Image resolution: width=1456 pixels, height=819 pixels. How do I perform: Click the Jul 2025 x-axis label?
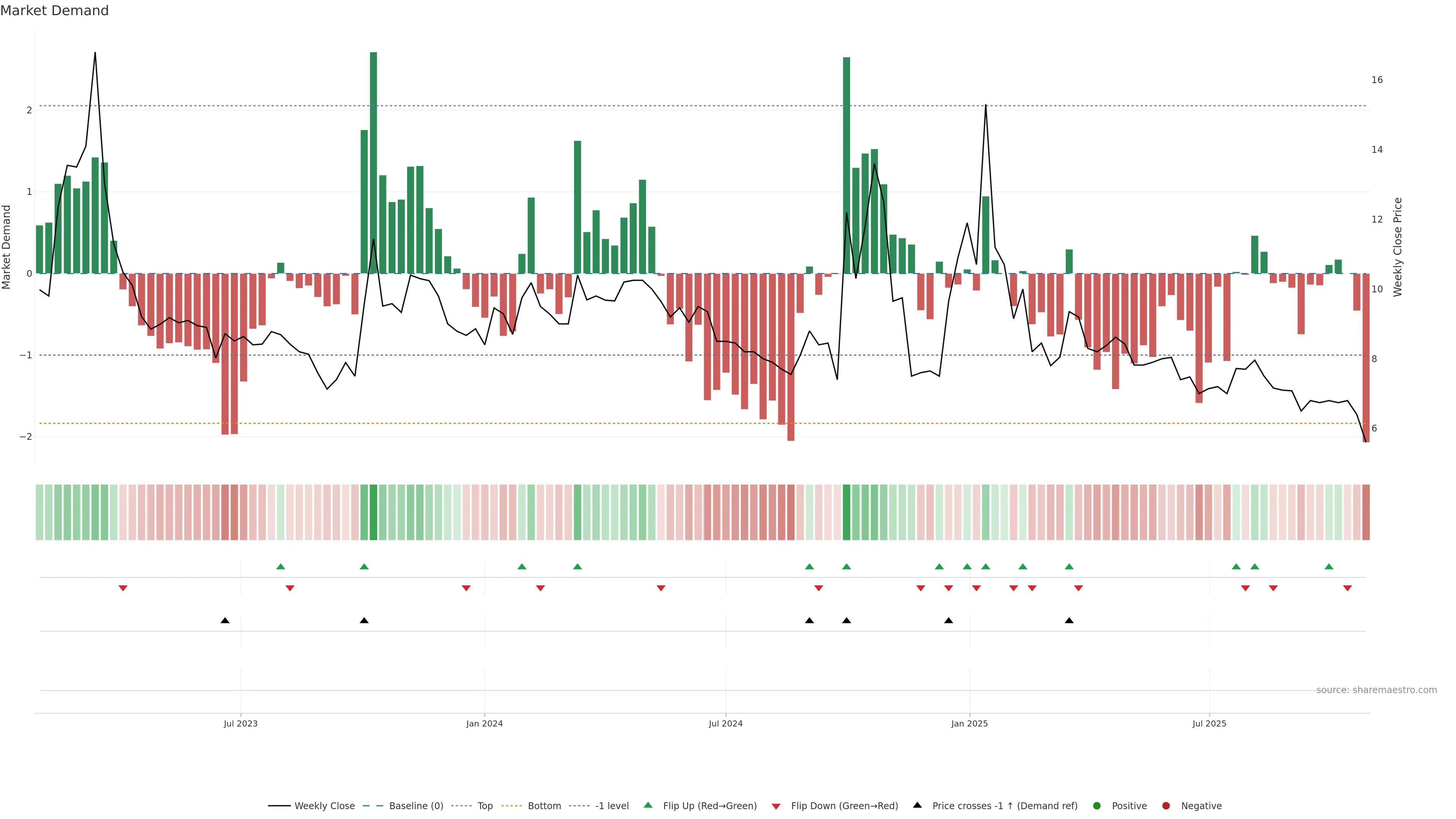click(1209, 724)
